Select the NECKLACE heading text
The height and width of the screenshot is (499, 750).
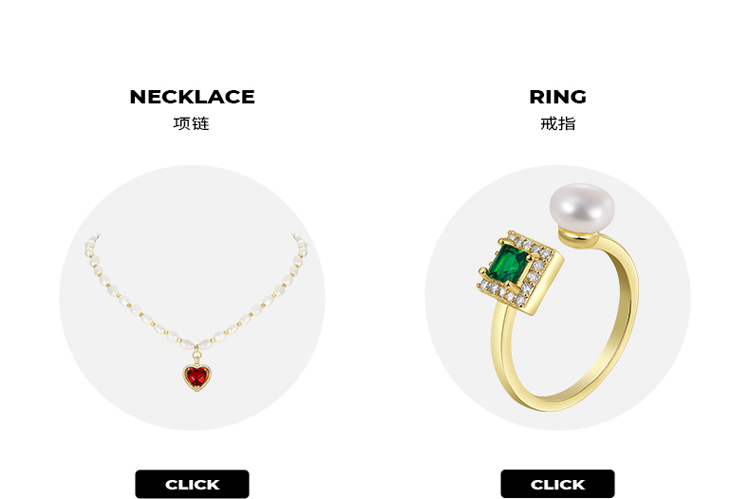click(x=192, y=97)
